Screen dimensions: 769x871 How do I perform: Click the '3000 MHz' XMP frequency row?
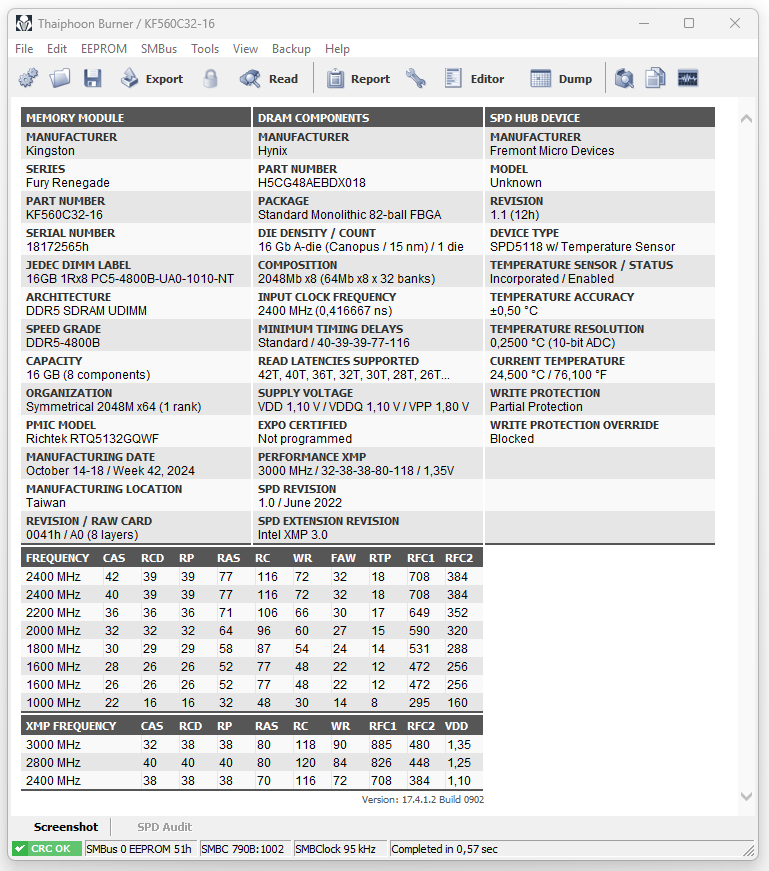click(252, 745)
